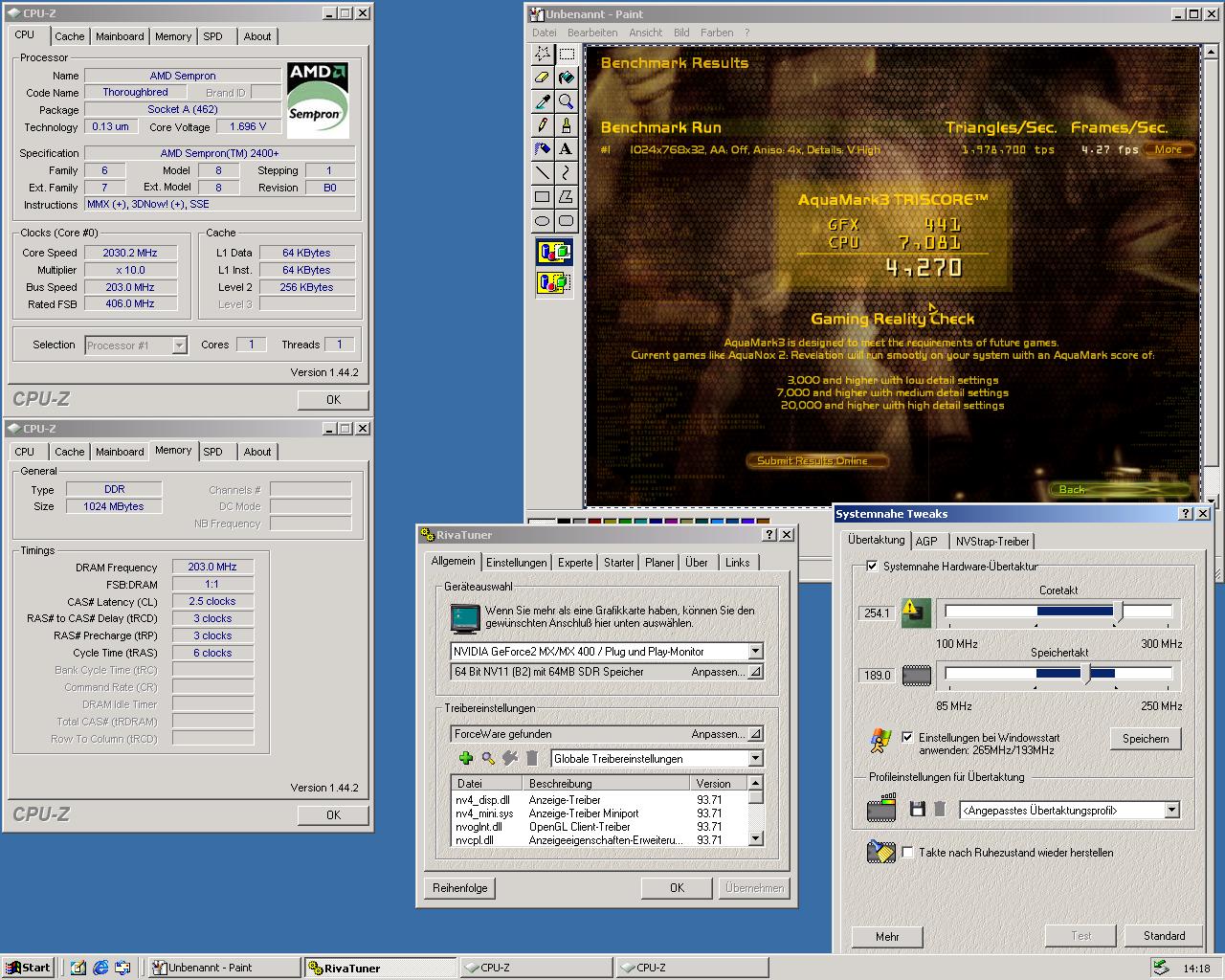The width and height of the screenshot is (1225, 980).
Task: Click the memory chip icon beside 189.0
Action: coord(917,676)
